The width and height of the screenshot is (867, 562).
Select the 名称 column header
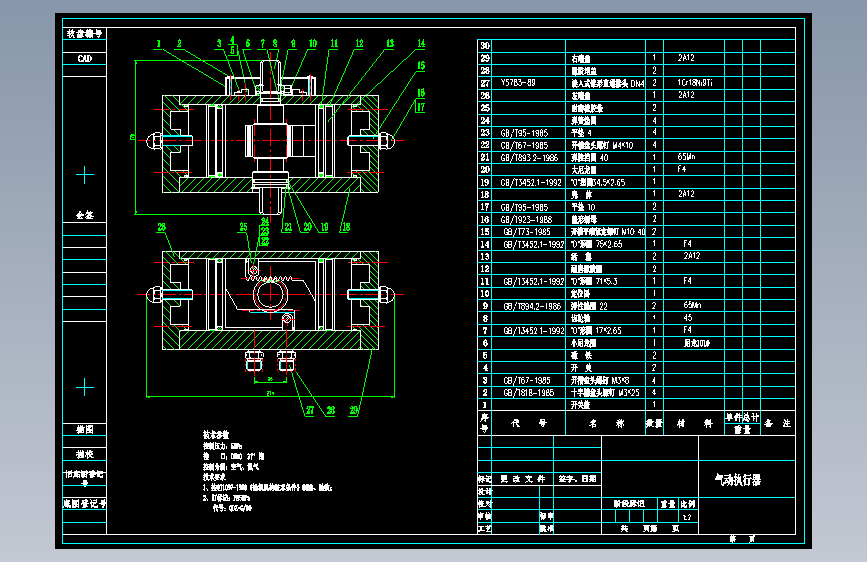click(606, 424)
